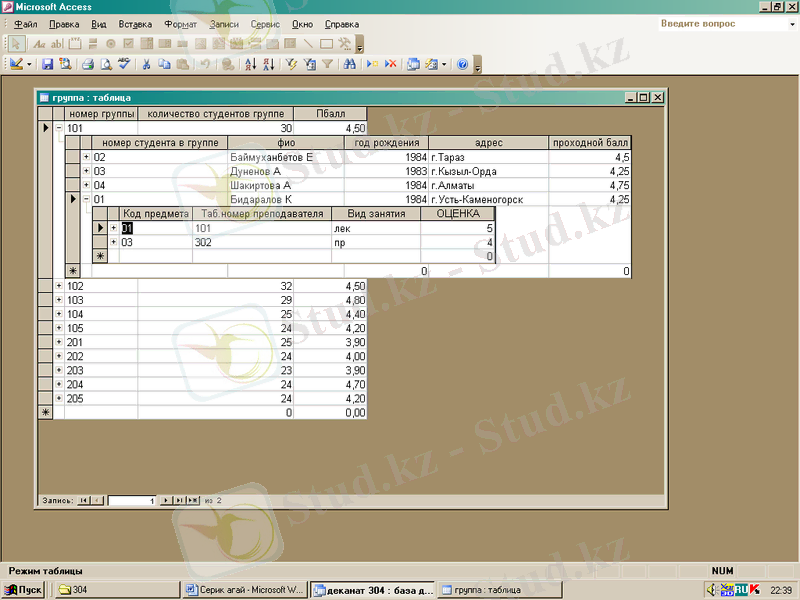This screenshot has height=600, width=800.
Task: Open the View dropdown arrow in toolbar
Action: pyautogui.click(x=29, y=64)
